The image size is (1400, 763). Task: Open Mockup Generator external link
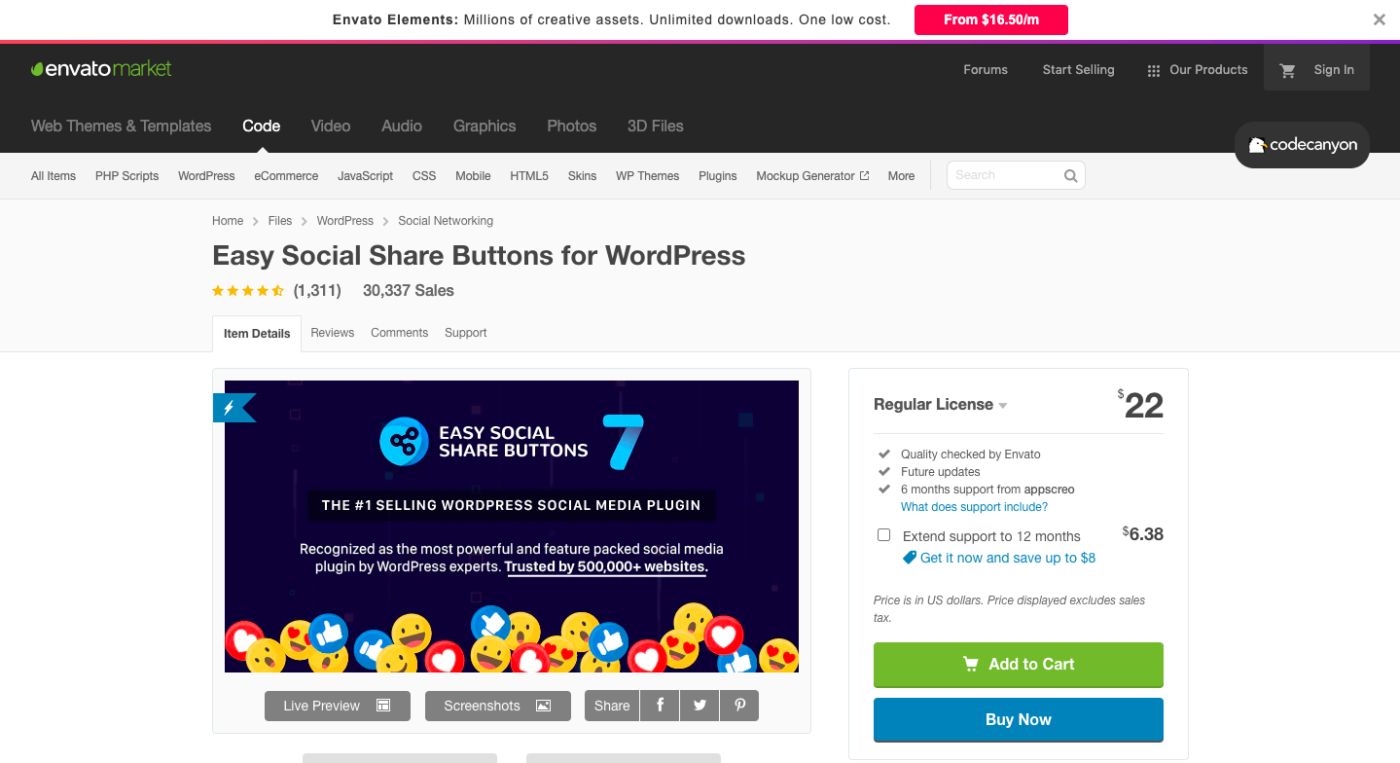(x=812, y=176)
